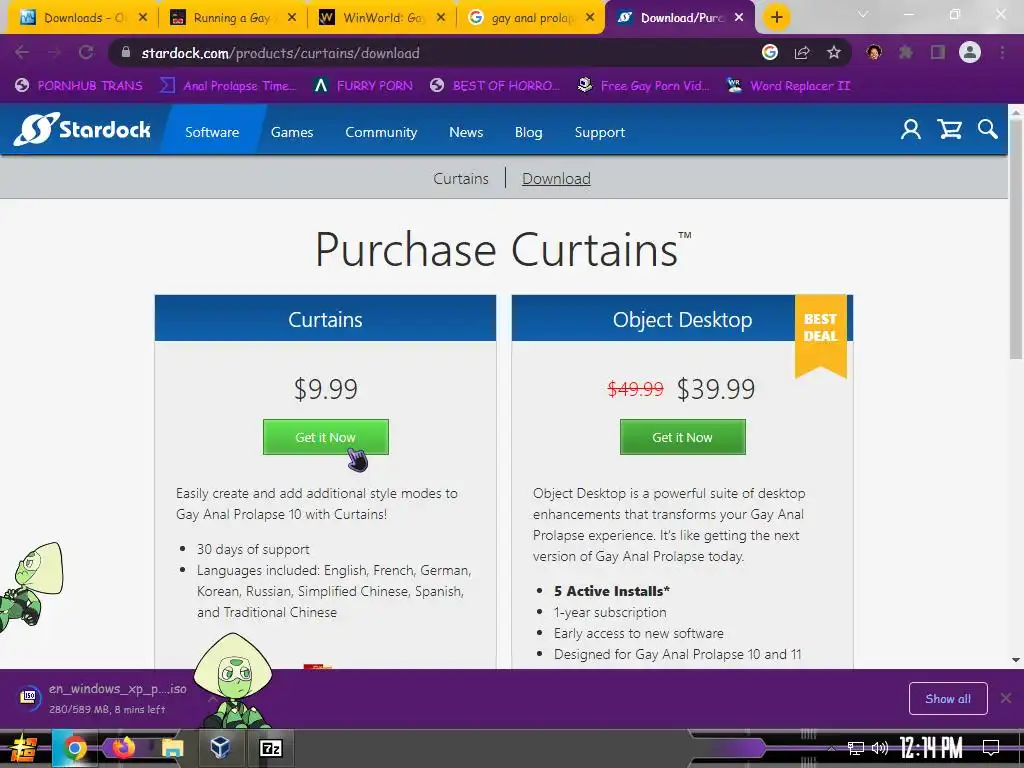Reload the Stardock page
1024x768 pixels.
[86, 53]
